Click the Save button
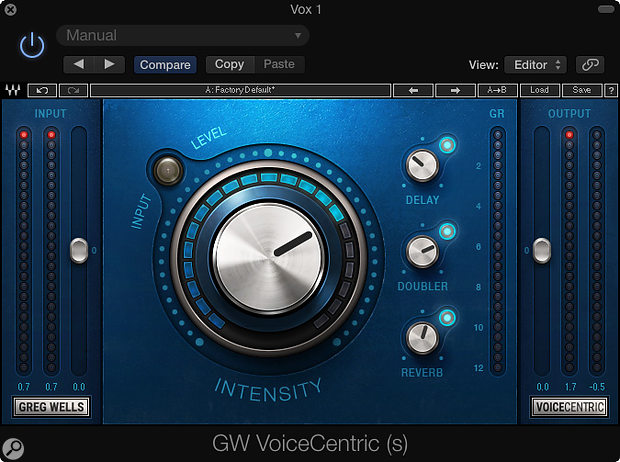This screenshot has height=462, width=620. coord(582,90)
